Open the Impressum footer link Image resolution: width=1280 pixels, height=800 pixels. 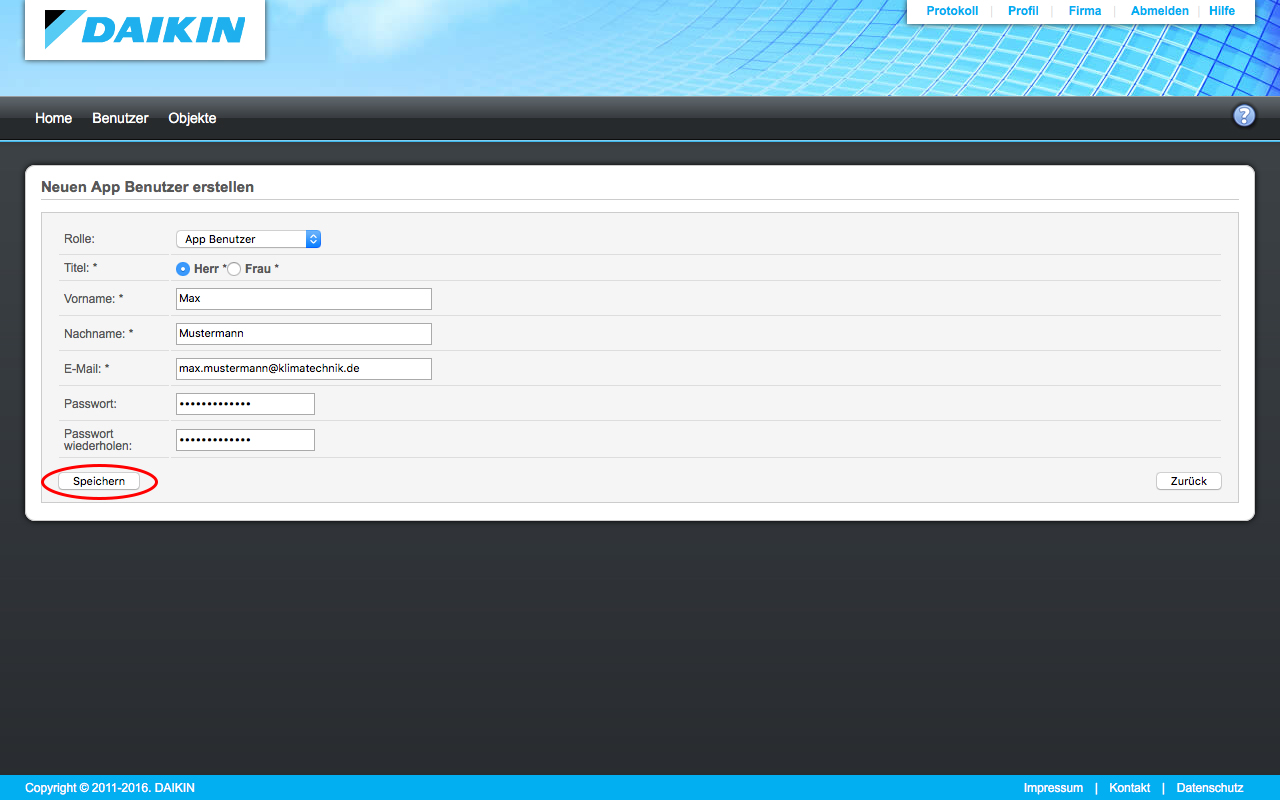click(x=1053, y=788)
